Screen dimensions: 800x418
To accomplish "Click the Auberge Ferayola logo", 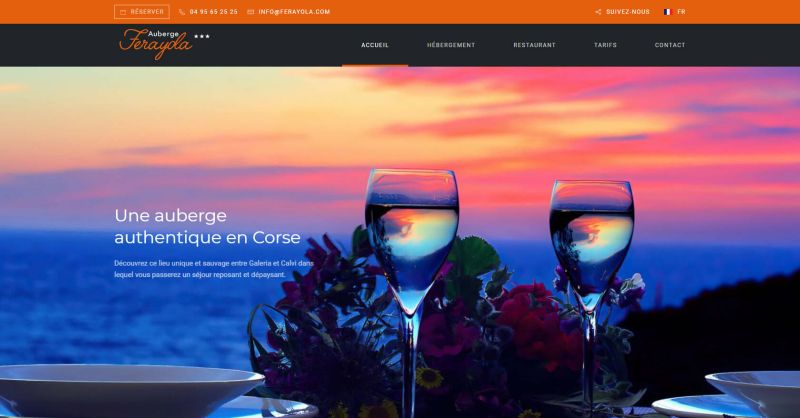I will point(156,44).
